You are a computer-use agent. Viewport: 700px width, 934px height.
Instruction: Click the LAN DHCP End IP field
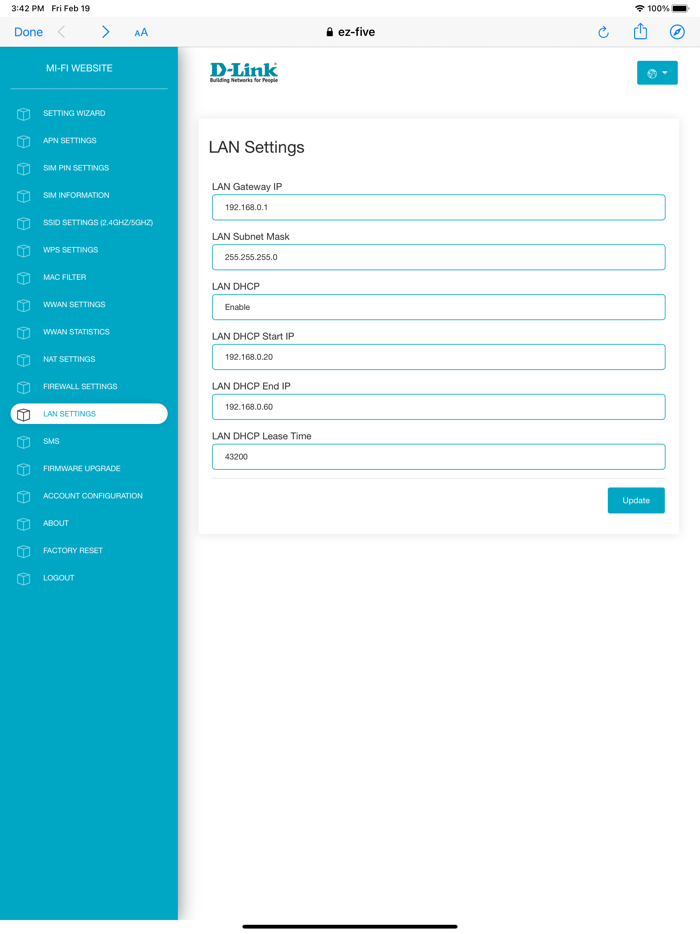438,407
